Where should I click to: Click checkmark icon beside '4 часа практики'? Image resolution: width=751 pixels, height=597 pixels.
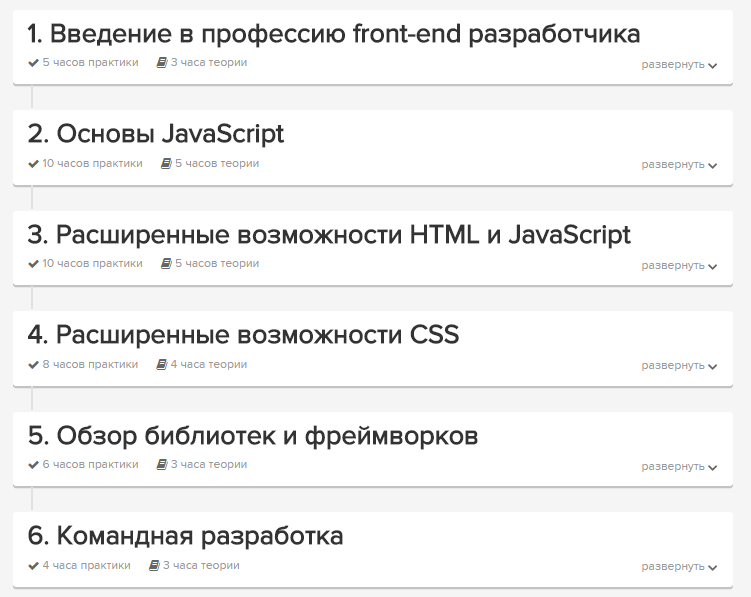(x=34, y=566)
